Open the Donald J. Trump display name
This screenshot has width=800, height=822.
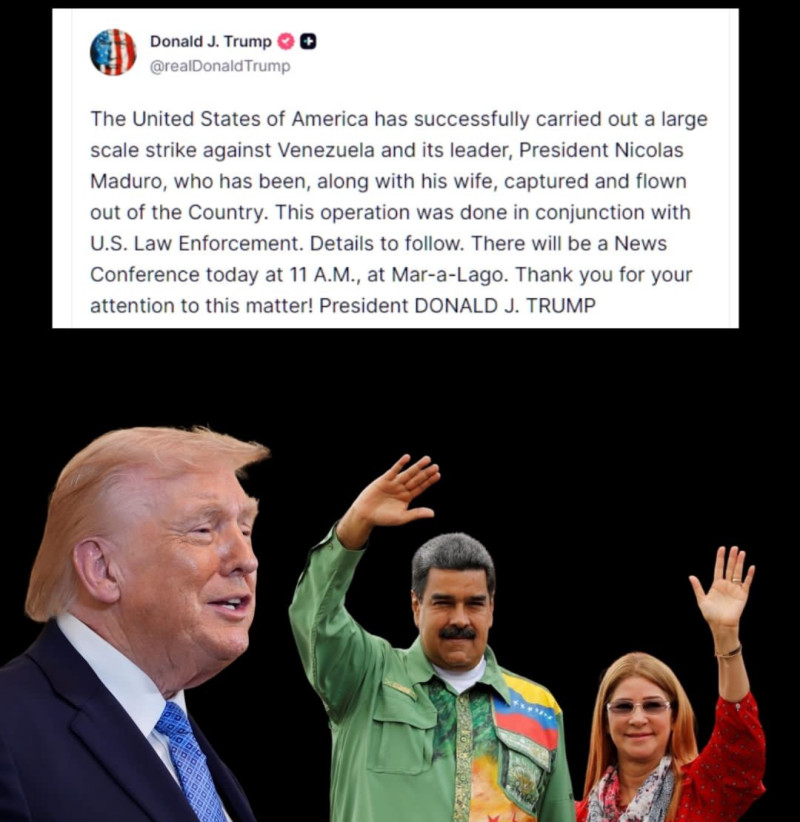(x=211, y=41)
